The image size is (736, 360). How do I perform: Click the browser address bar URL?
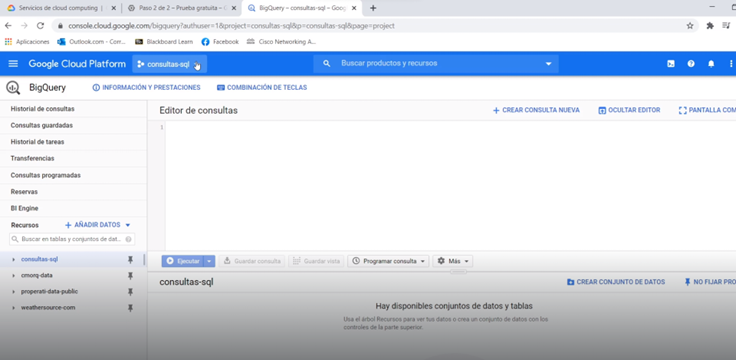pos(231,26)
